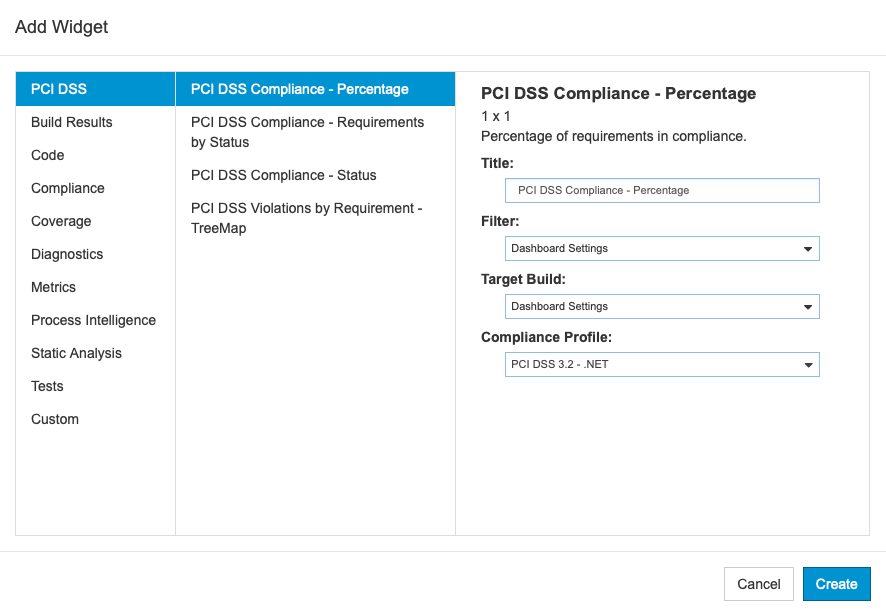Expand the Compliance Profile dropdown

[x=662, y=365]
